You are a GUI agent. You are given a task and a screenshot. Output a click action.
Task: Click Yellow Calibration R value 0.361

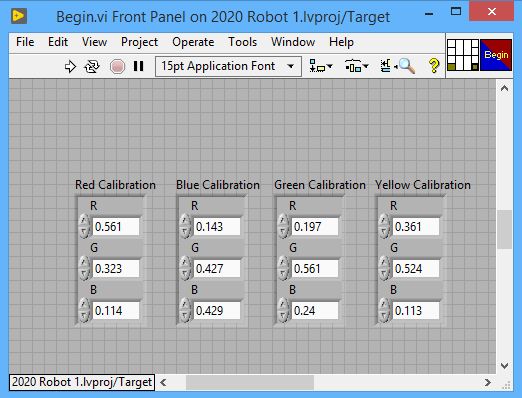[416, 227]
